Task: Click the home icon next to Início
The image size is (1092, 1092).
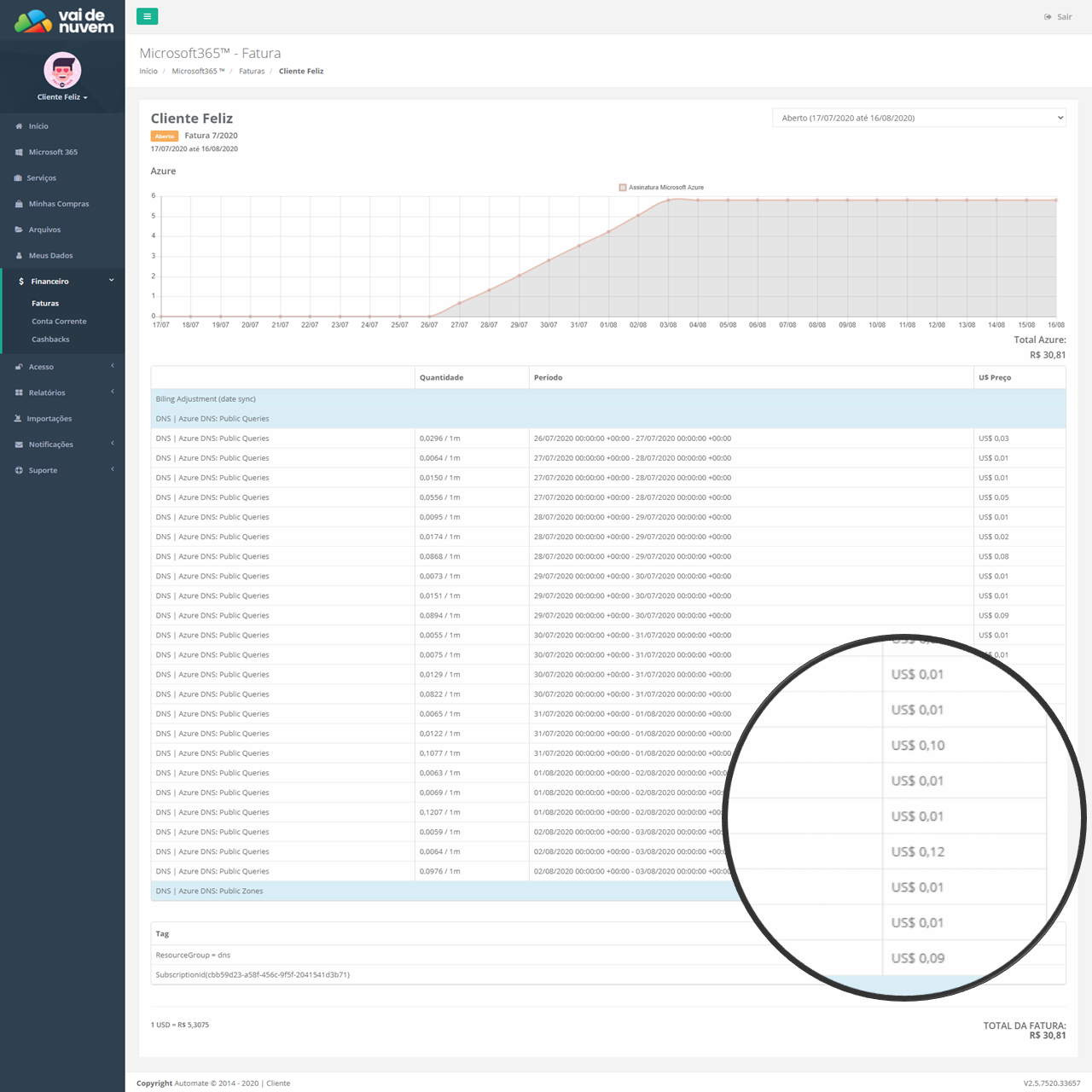Action: point(19,126)
